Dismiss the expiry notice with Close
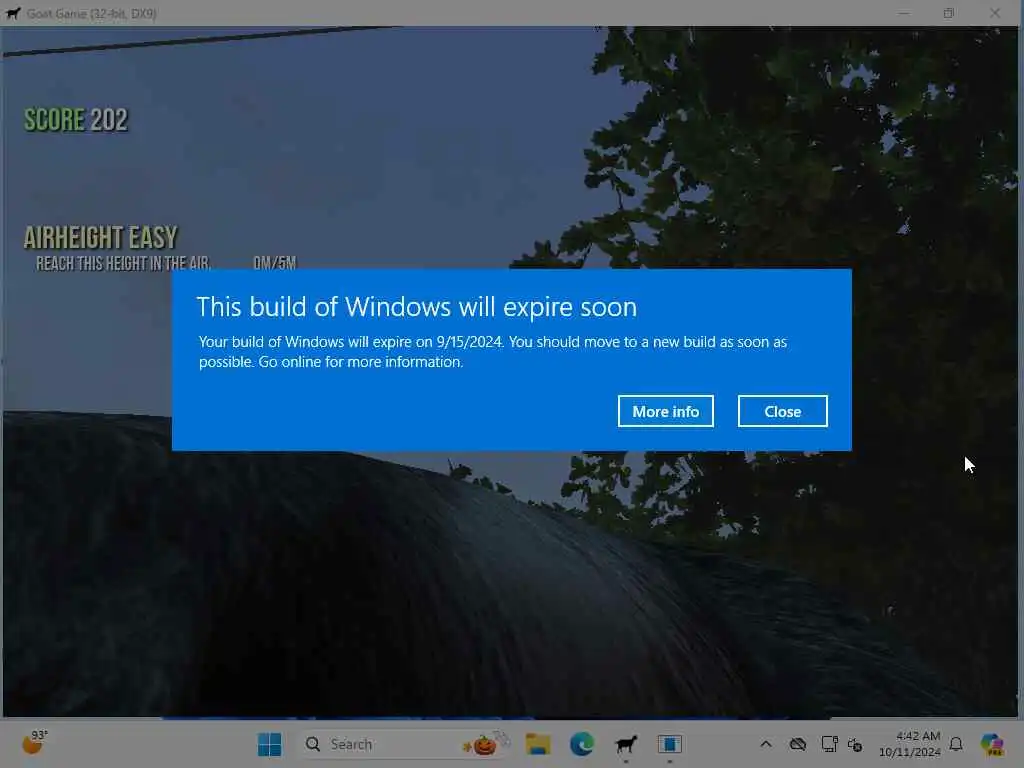The width and height of the screenshot is (1024, 768). (x=782, y=411)
